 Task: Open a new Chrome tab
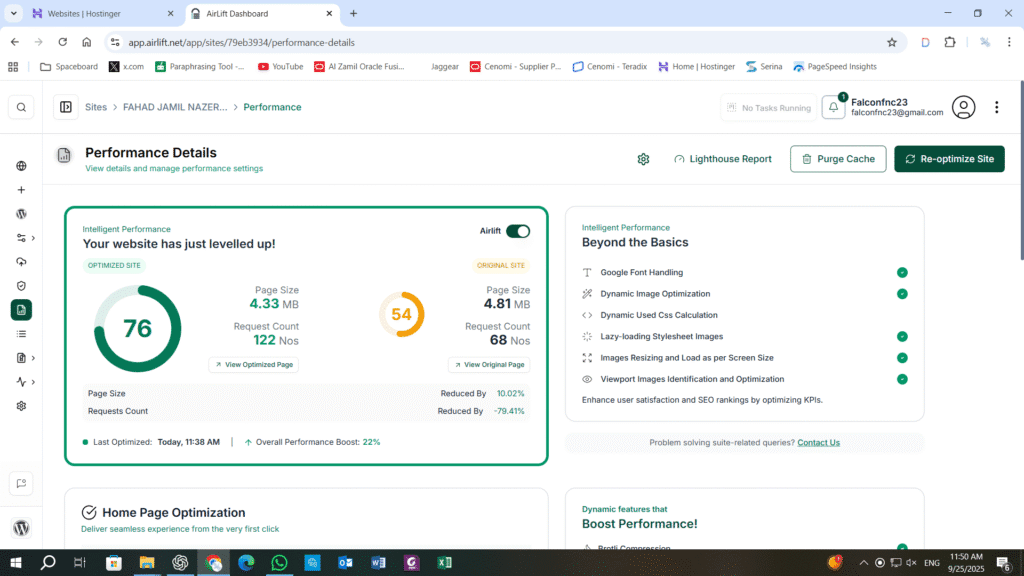click(x=353, y=13)
